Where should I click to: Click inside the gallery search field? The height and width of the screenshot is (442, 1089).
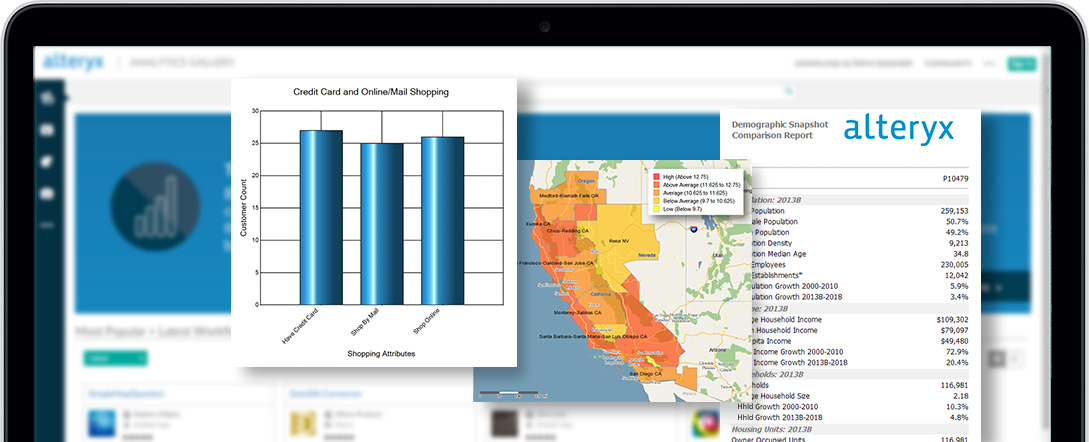[x=657, y=90]
